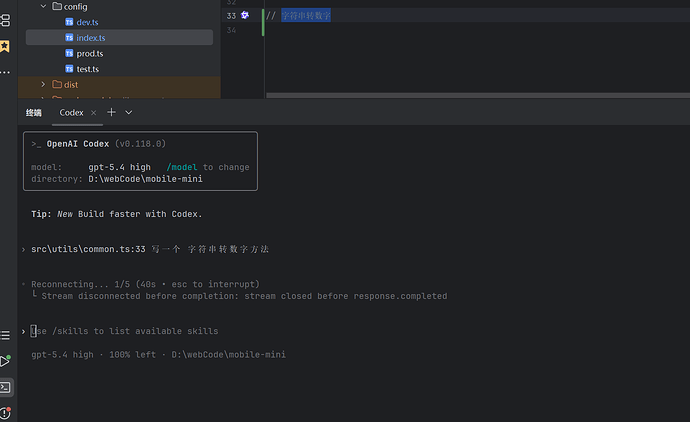Open dev.ts in the project tree

pyautogui.click(x=87, y=22)
